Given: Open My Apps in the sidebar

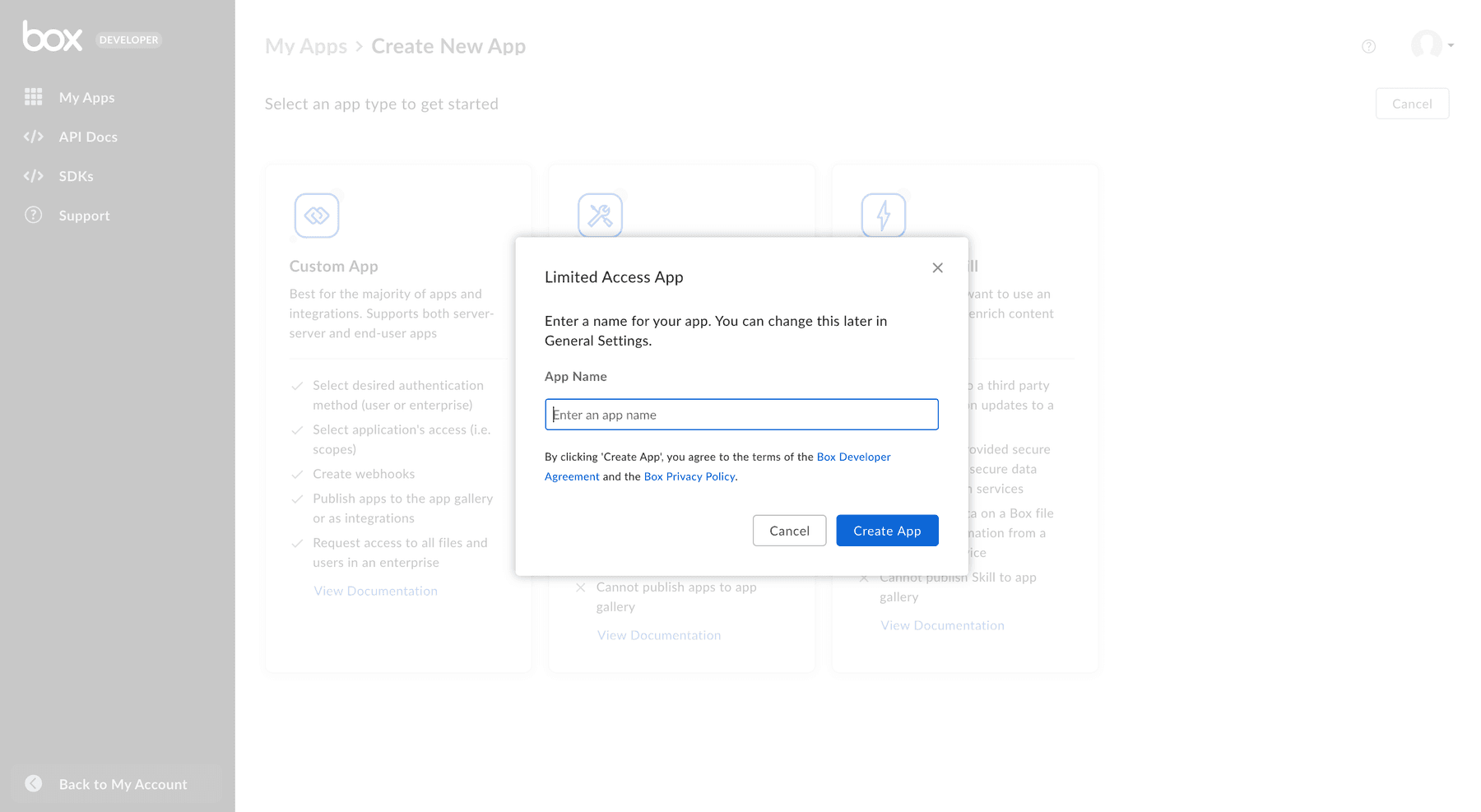Looking at the screenshot, I should tap(86, 97).
